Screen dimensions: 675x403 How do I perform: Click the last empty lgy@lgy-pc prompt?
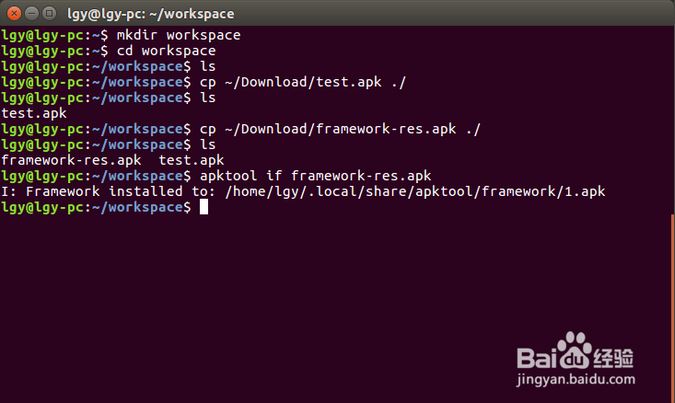click(95, 207)
